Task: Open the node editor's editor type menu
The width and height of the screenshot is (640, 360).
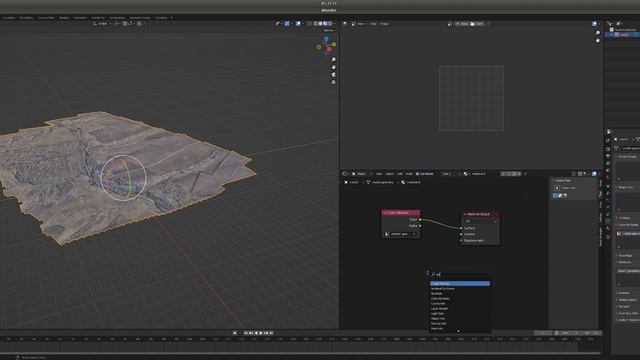Action: (345, 174)
